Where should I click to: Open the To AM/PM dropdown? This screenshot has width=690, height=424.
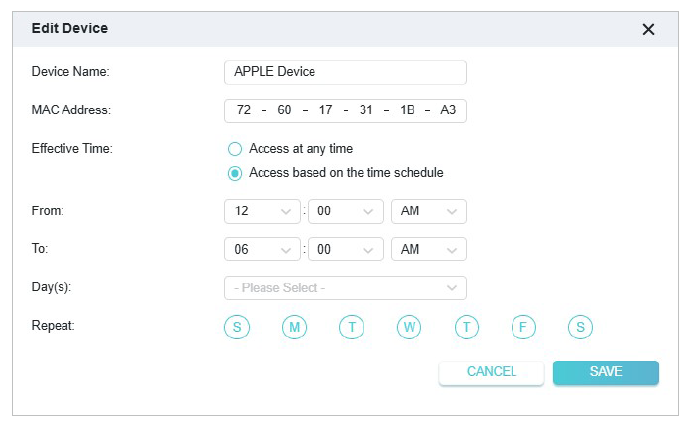point(428,250)
